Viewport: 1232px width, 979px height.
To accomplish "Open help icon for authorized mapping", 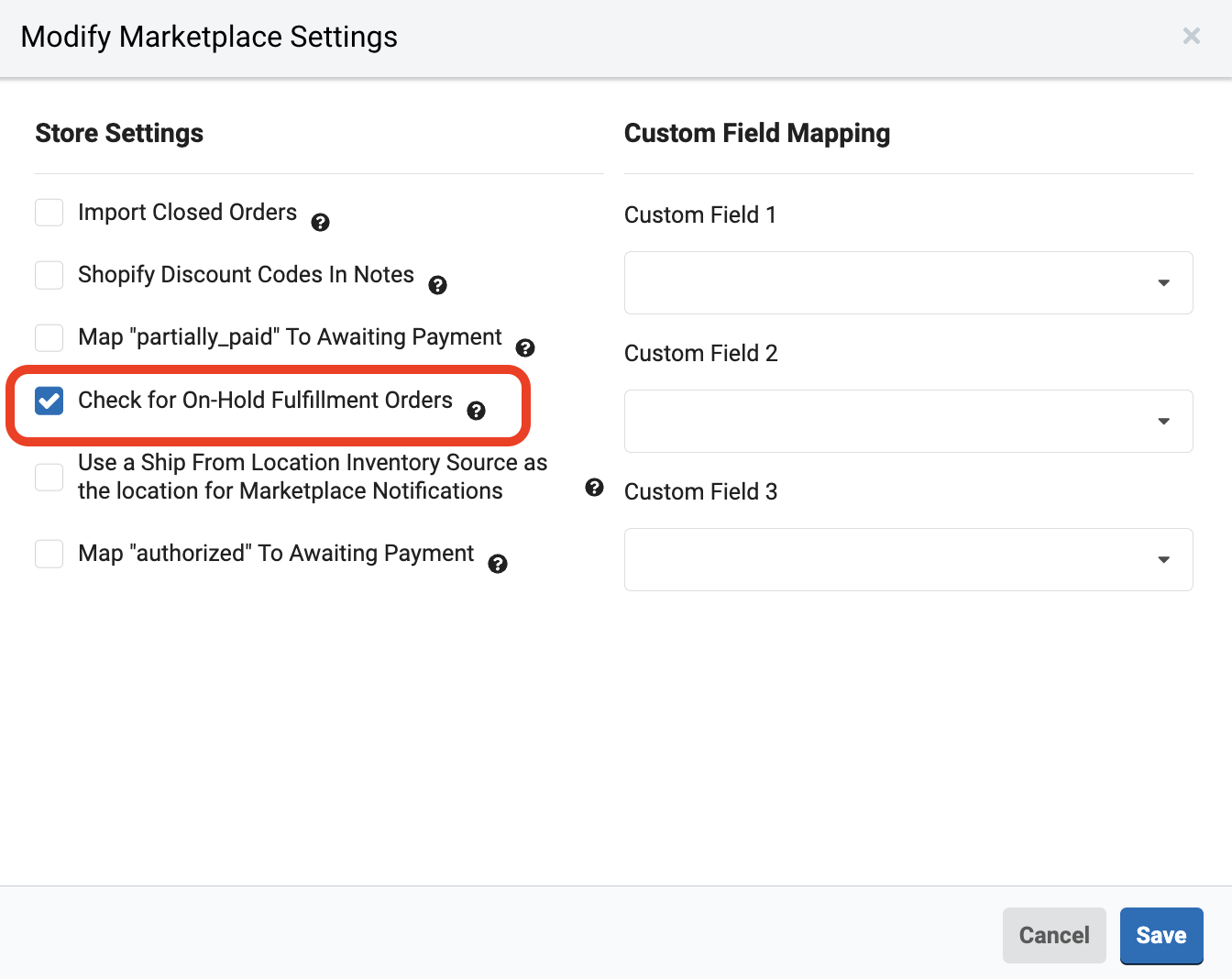I will [498, 564].
